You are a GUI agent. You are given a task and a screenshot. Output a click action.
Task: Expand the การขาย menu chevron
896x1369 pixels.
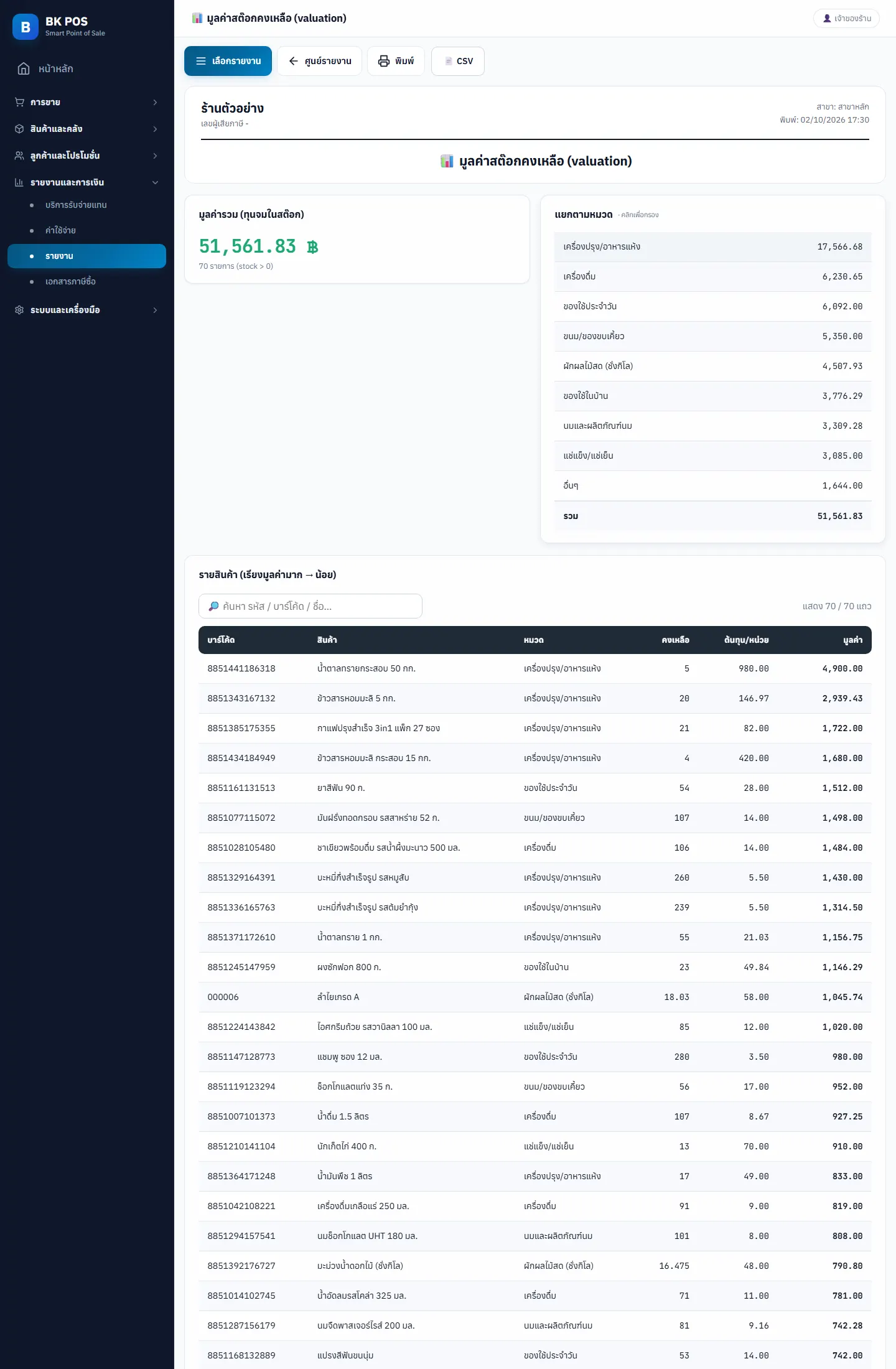[155, 102]
